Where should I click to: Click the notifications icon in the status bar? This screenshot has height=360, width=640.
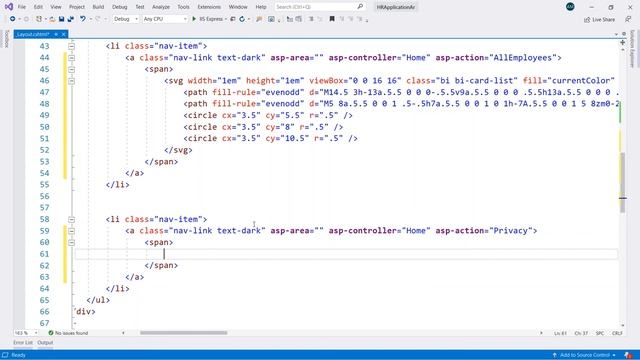click(628, 355)
